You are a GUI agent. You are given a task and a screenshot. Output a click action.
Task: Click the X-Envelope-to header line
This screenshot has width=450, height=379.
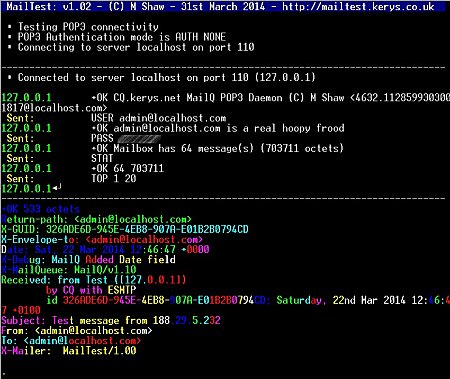[x=102, y=239]
